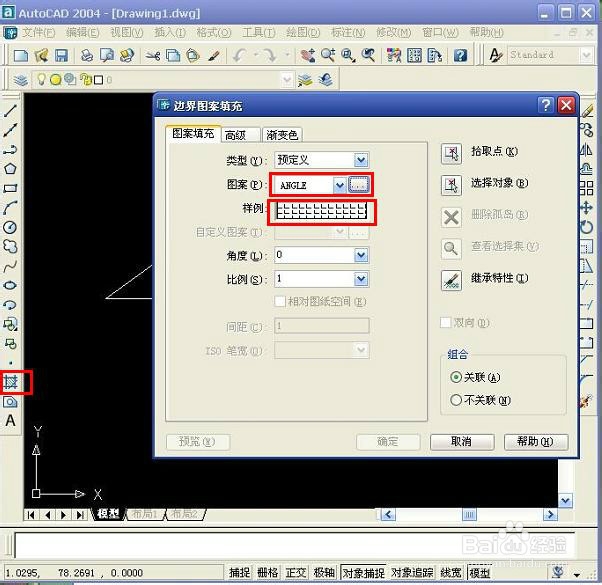
Task: Open the 类型 type dropdown
Action: click(x=361, y=160)
